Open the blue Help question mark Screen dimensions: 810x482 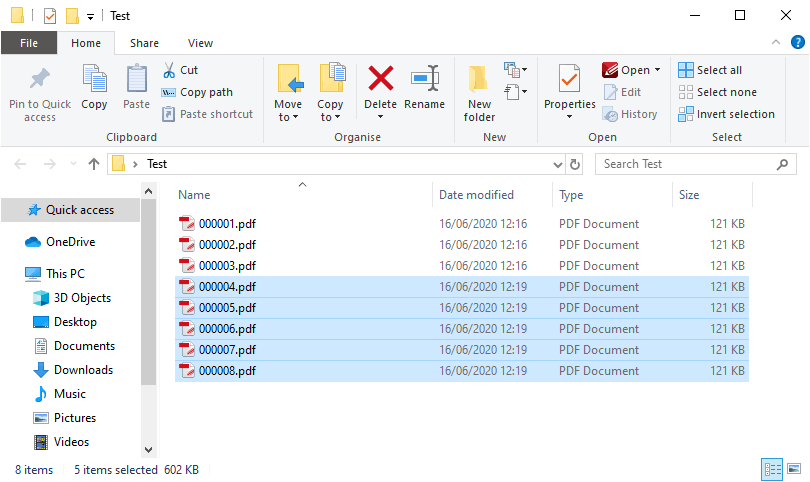pyautogui.click(x=798, y=42)
